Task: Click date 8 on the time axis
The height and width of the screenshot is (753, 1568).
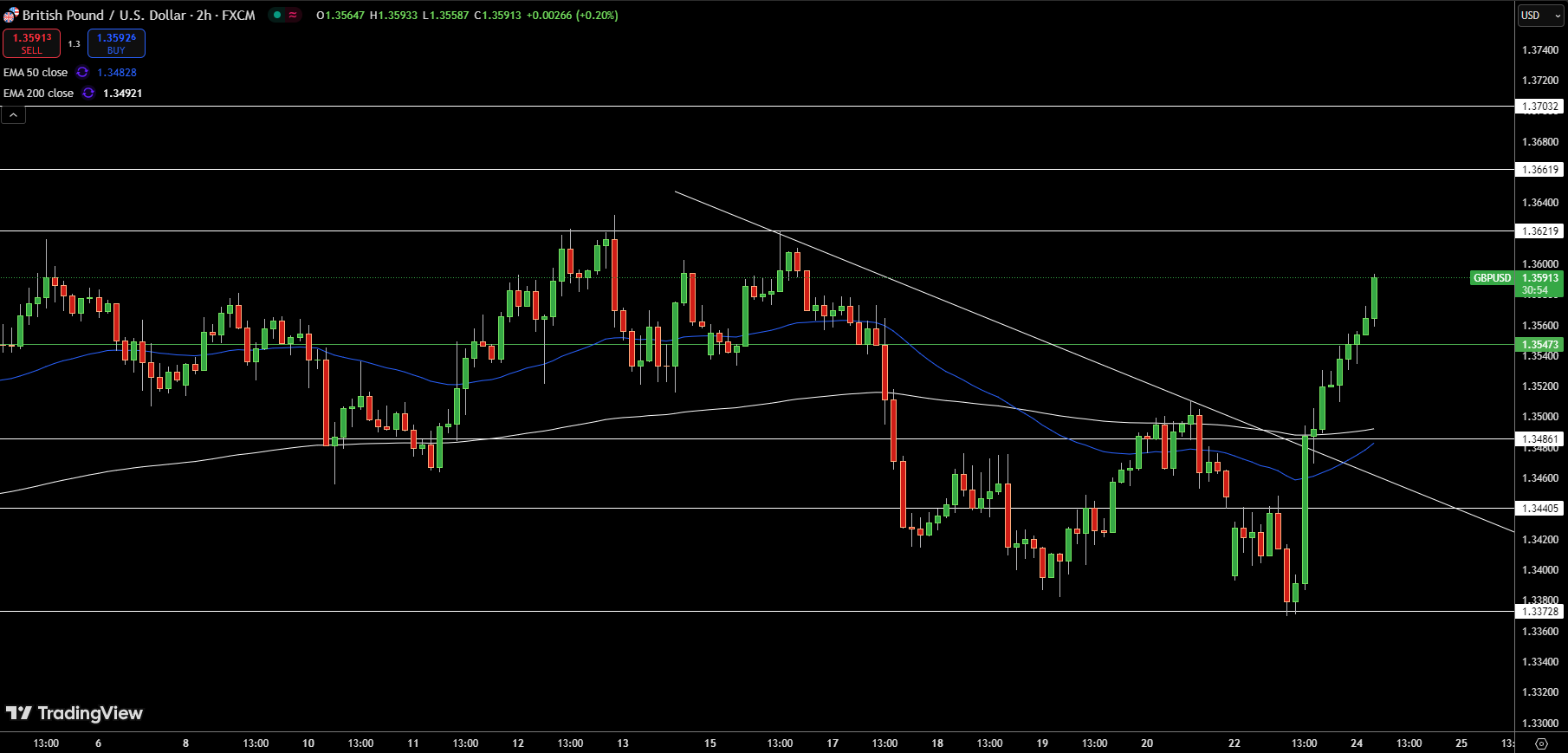Action: 185,743
